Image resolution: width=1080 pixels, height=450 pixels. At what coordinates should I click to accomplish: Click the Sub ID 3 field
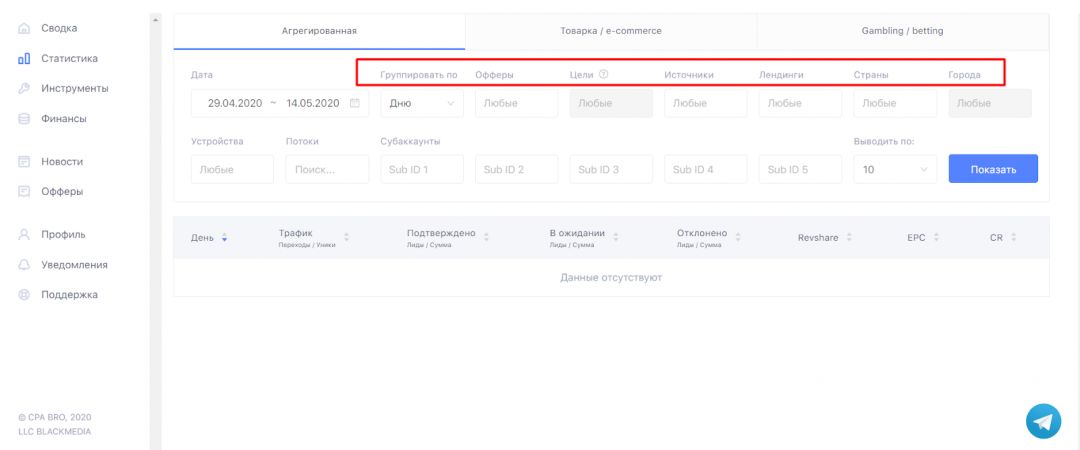611,169
